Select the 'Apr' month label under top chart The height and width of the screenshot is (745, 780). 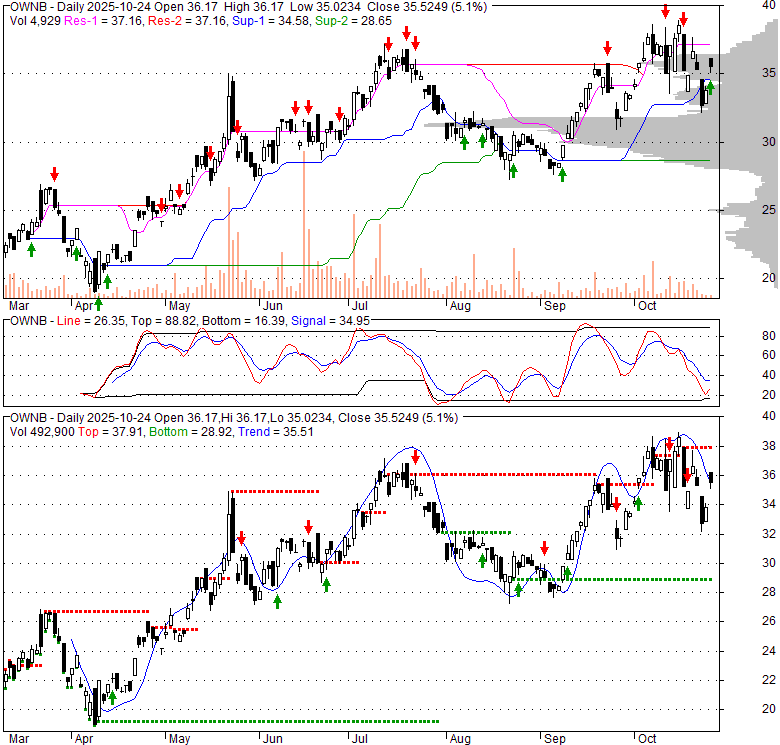84,306
